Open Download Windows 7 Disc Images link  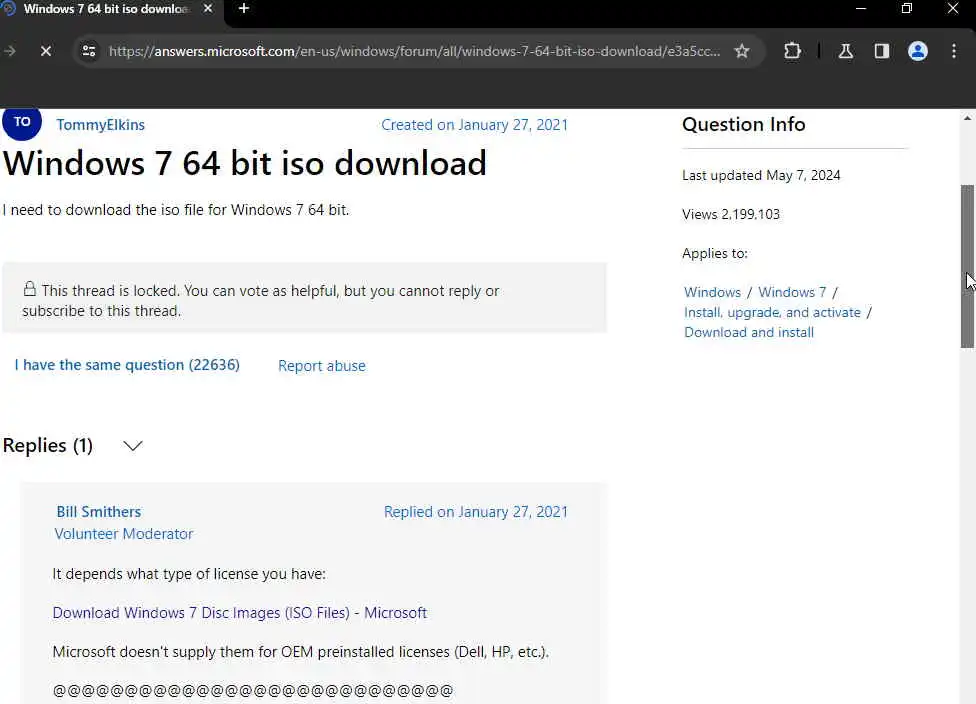[x=240, y=612]
